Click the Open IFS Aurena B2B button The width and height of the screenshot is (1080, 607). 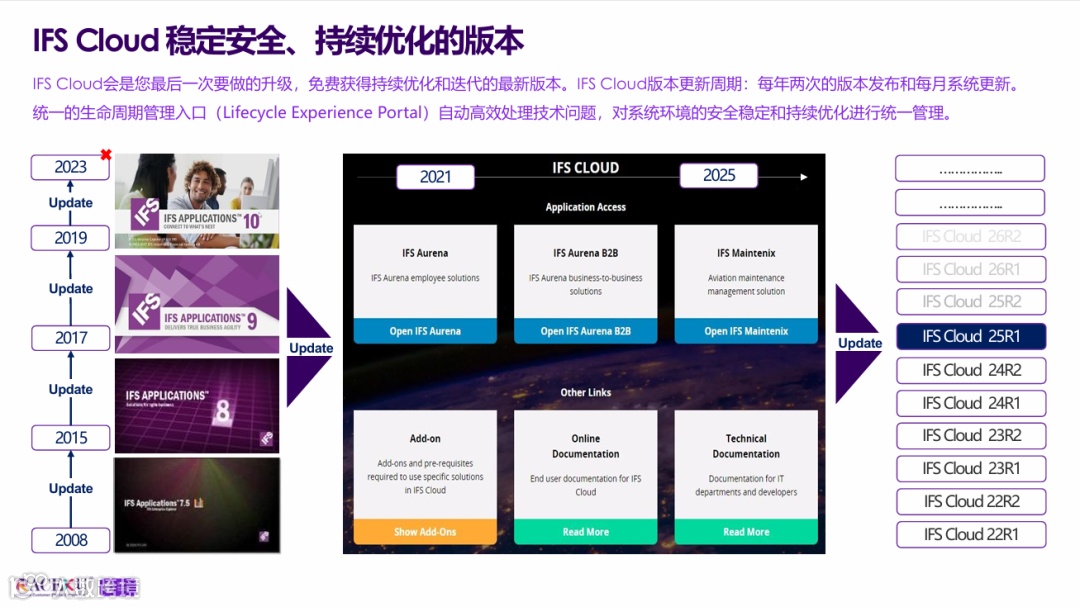coord(585,331)
